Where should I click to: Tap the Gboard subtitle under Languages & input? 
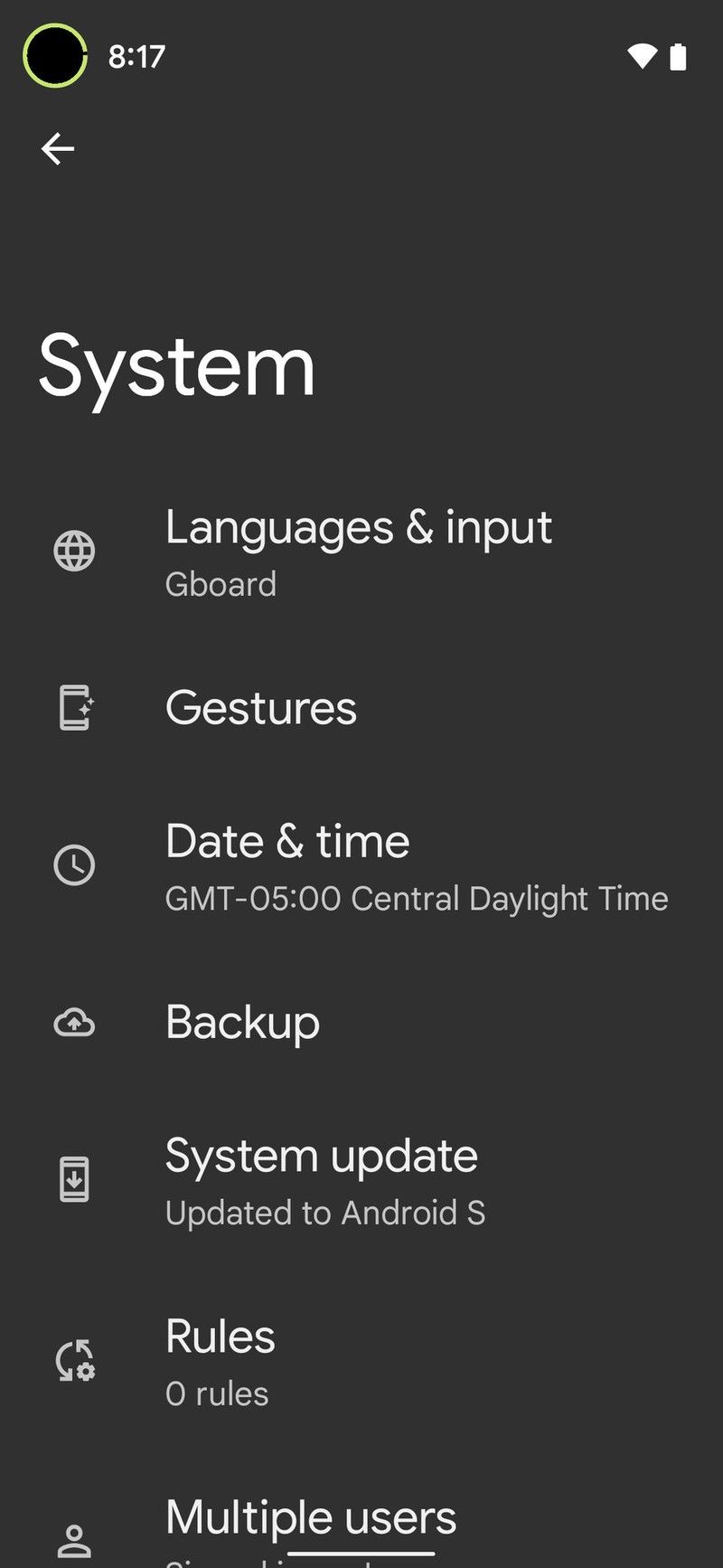(221, 585)
